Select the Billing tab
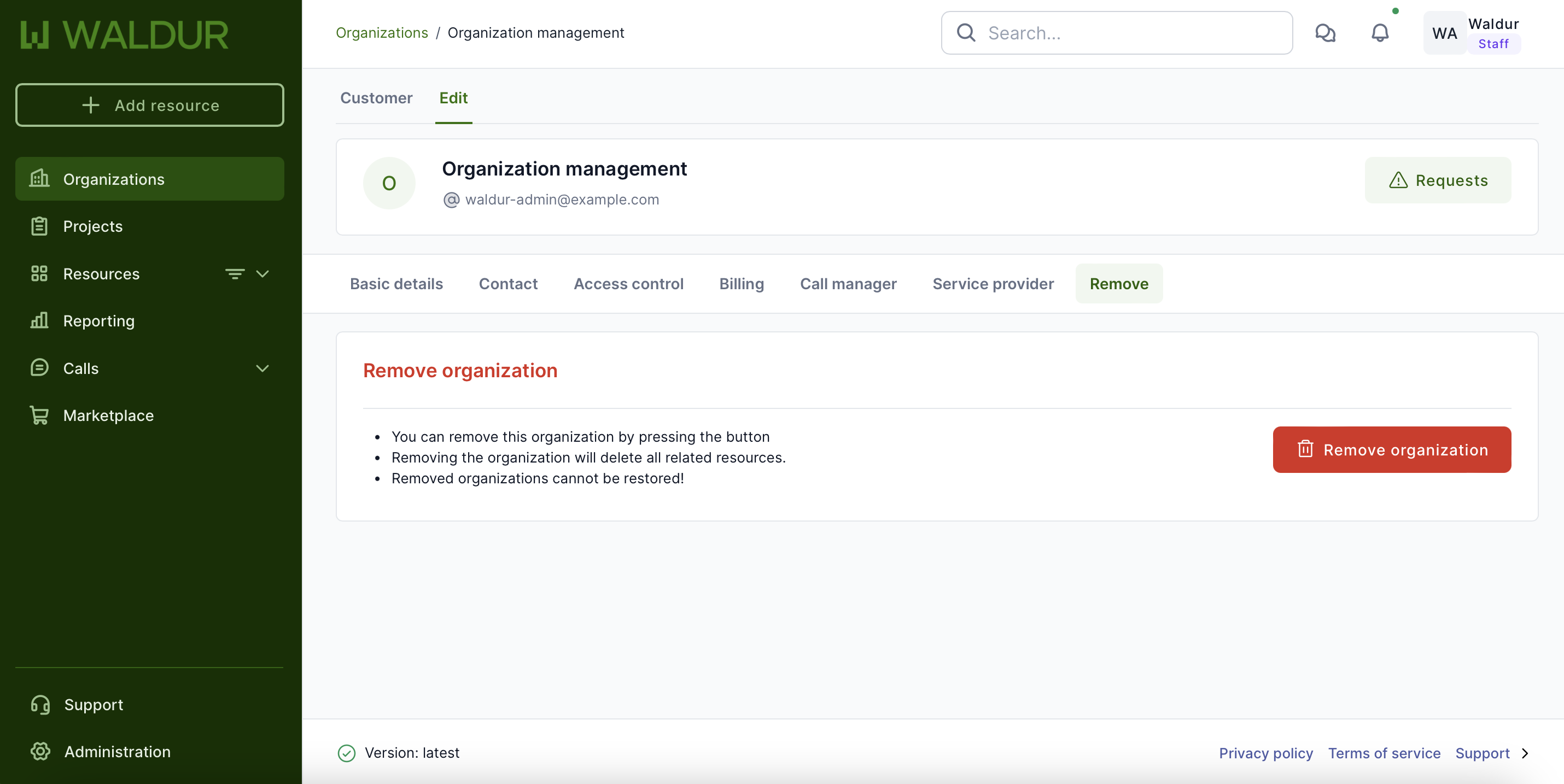 (x=741, y=283)
